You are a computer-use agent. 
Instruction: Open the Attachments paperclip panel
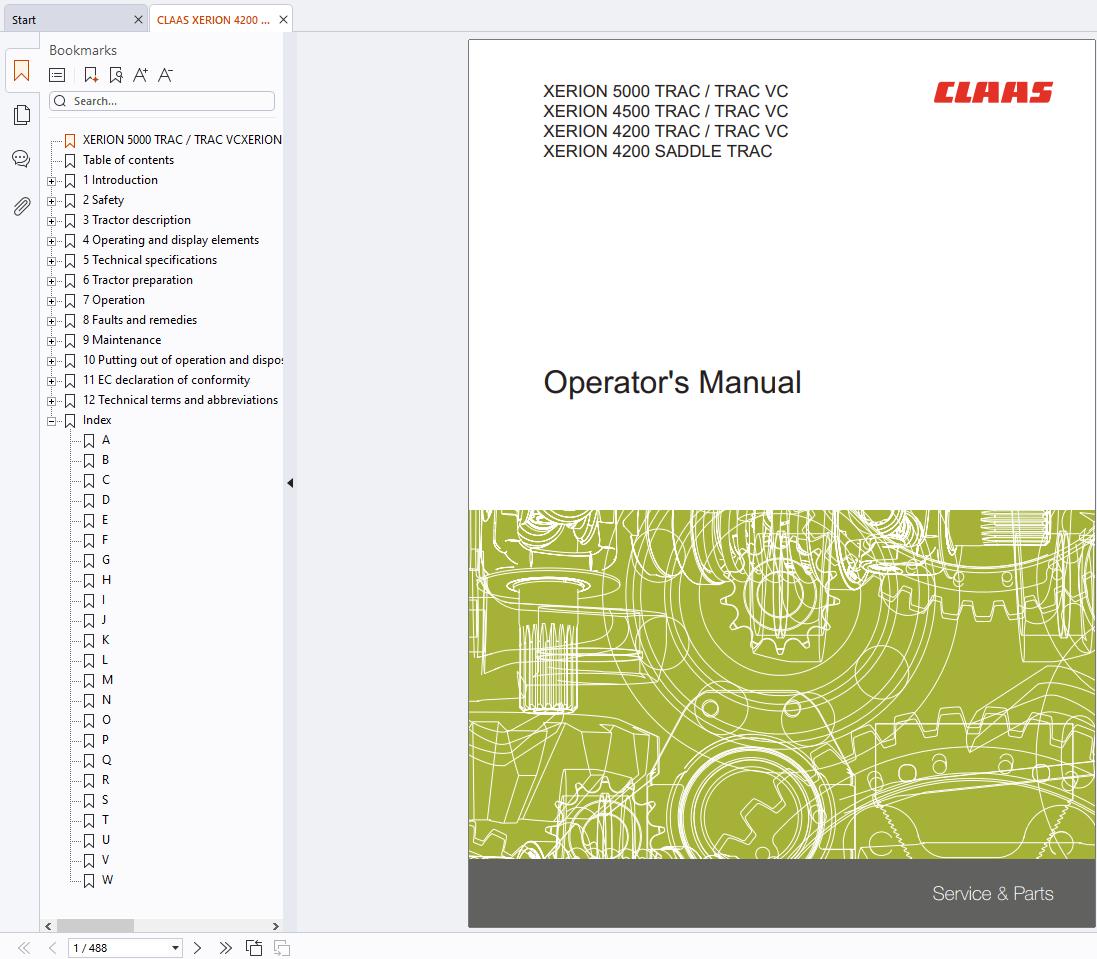pyautogui.click(x=21, y=206)
